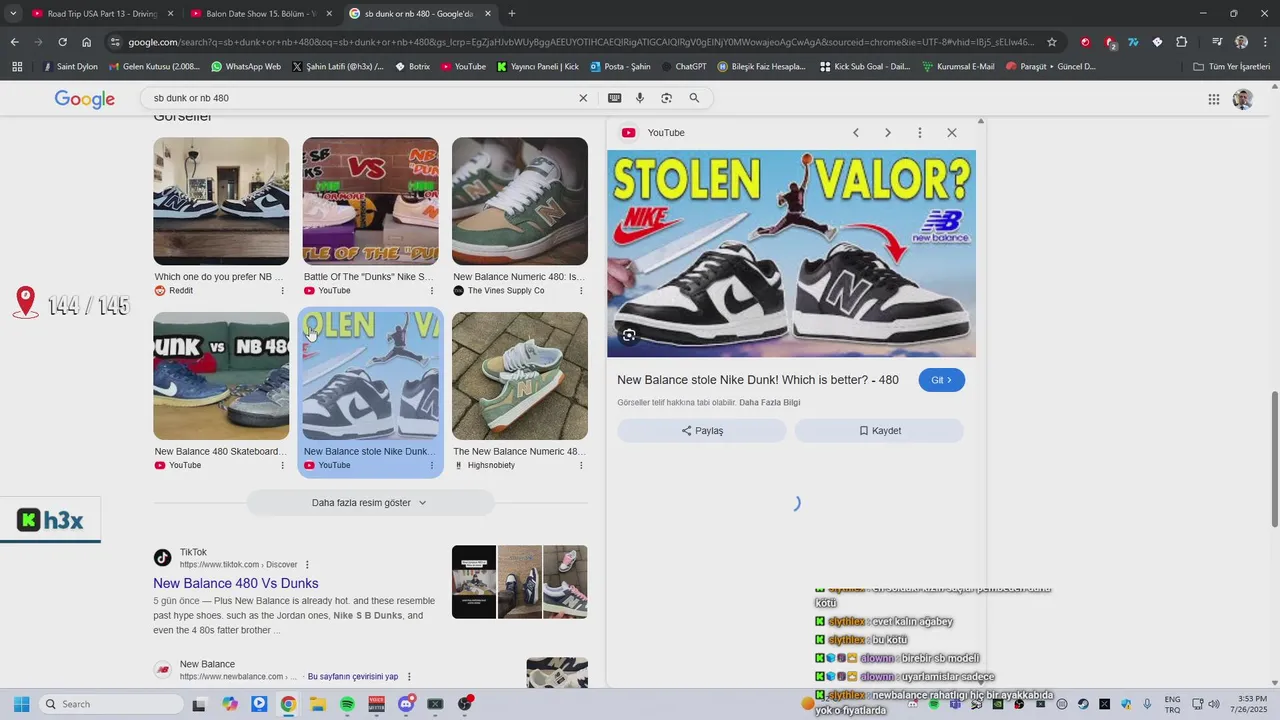Open the Yayıncı Paneli | Kick bookmark

click(x=537, y=67)
